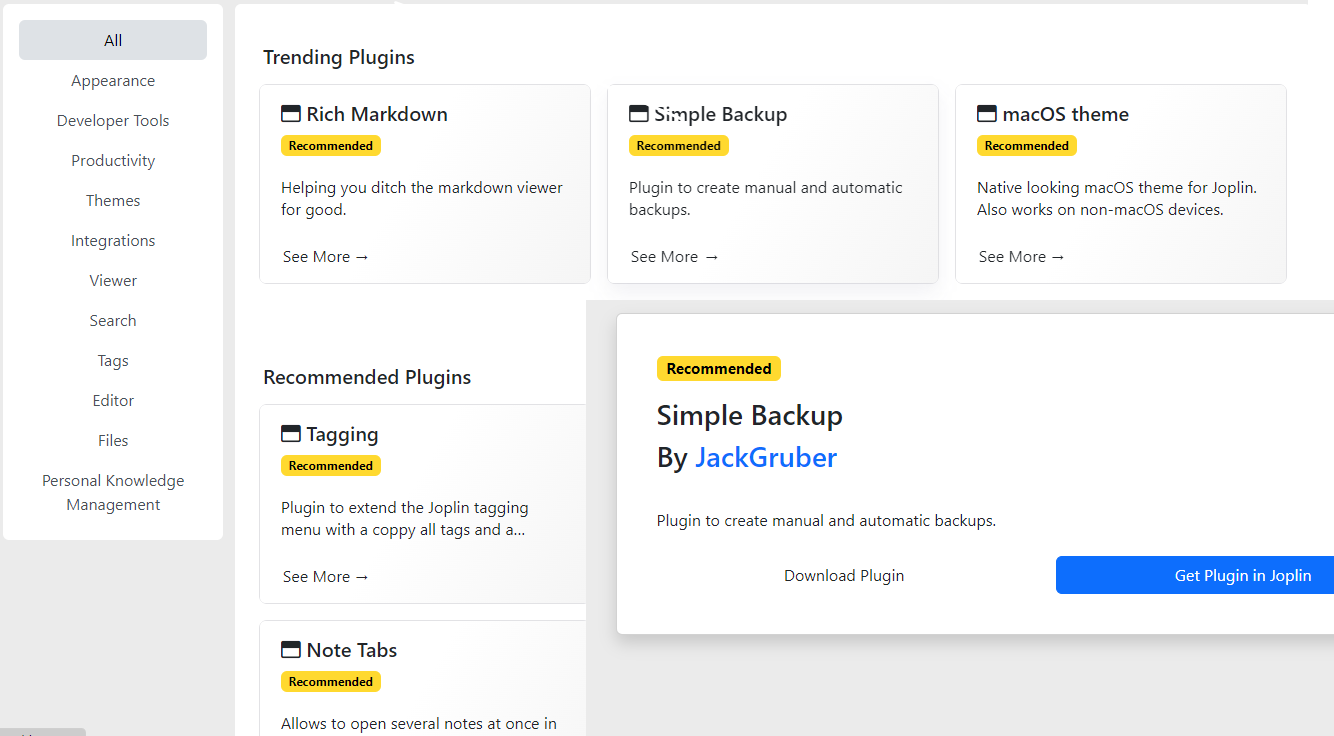The image size is (1334, 736).
Task: Click the Download Plugin button
Action: pyautogui.click(x=844, y=575)
